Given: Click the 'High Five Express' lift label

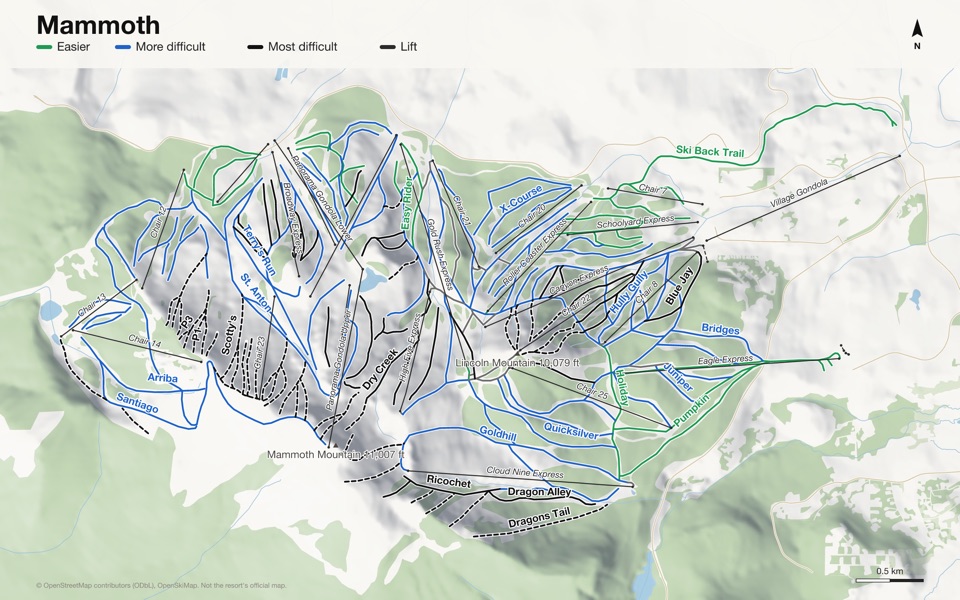Looking at the screenshot, I should coord(410,348).
